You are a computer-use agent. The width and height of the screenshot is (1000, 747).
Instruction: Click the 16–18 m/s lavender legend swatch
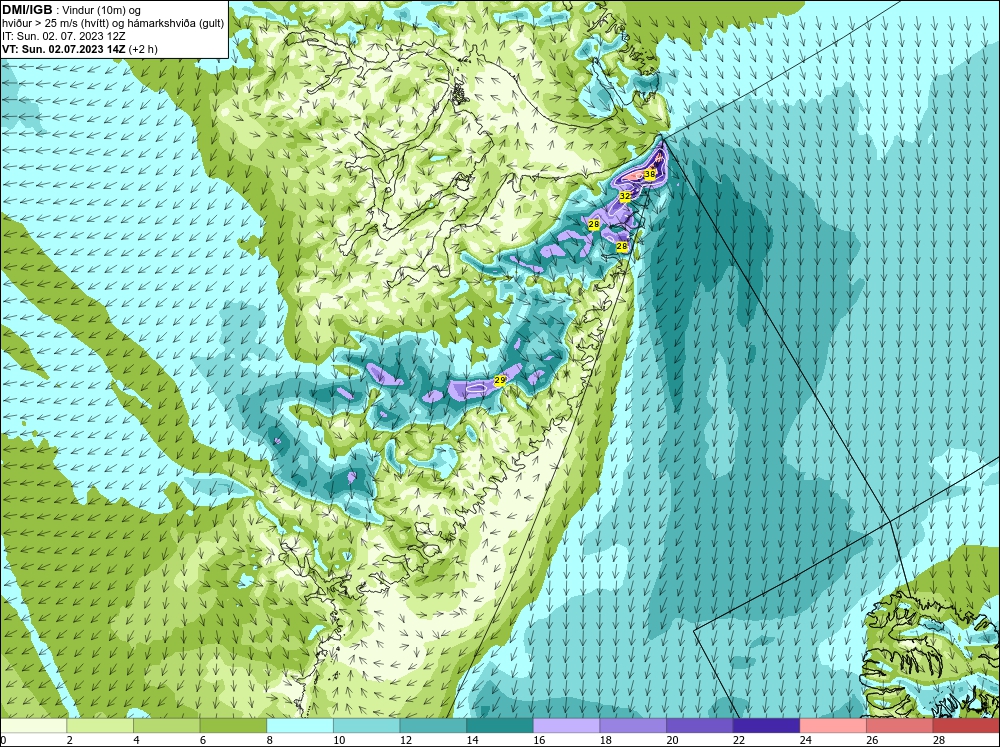(566, 726)
